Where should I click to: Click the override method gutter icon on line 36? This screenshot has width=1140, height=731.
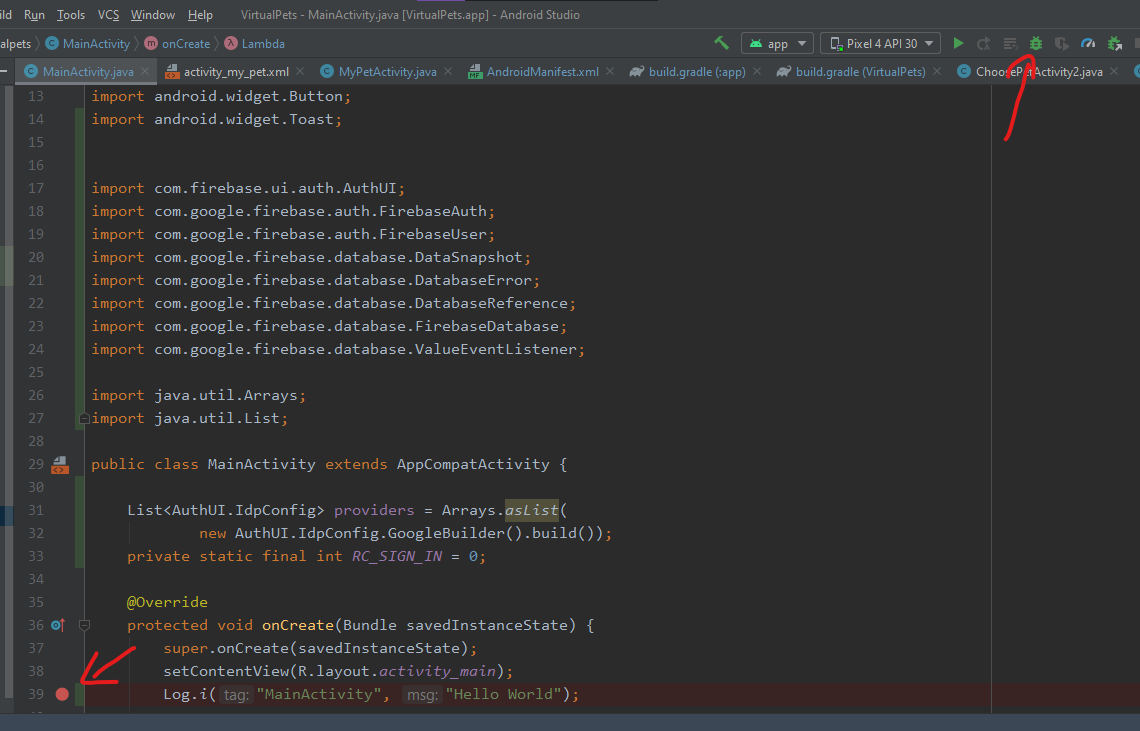coord(57,626)
